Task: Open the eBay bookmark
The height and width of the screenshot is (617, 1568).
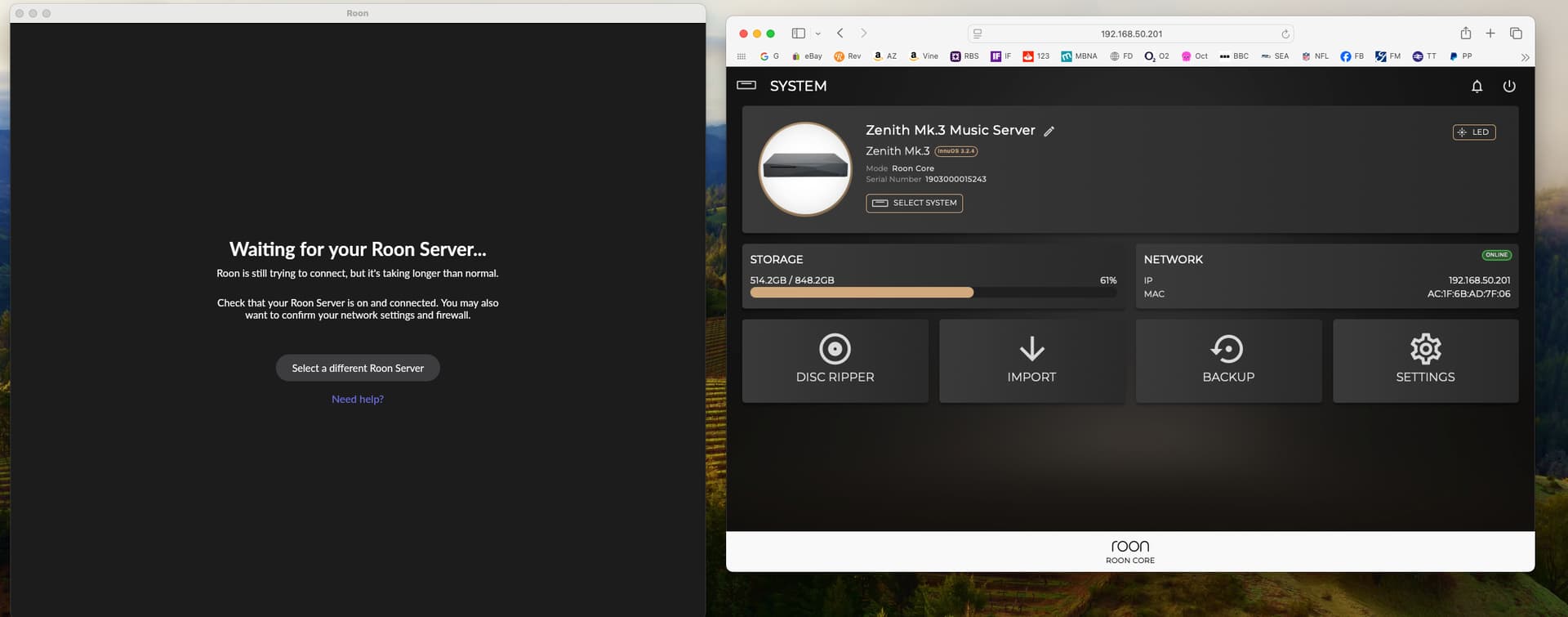Action: click(807, 56)
